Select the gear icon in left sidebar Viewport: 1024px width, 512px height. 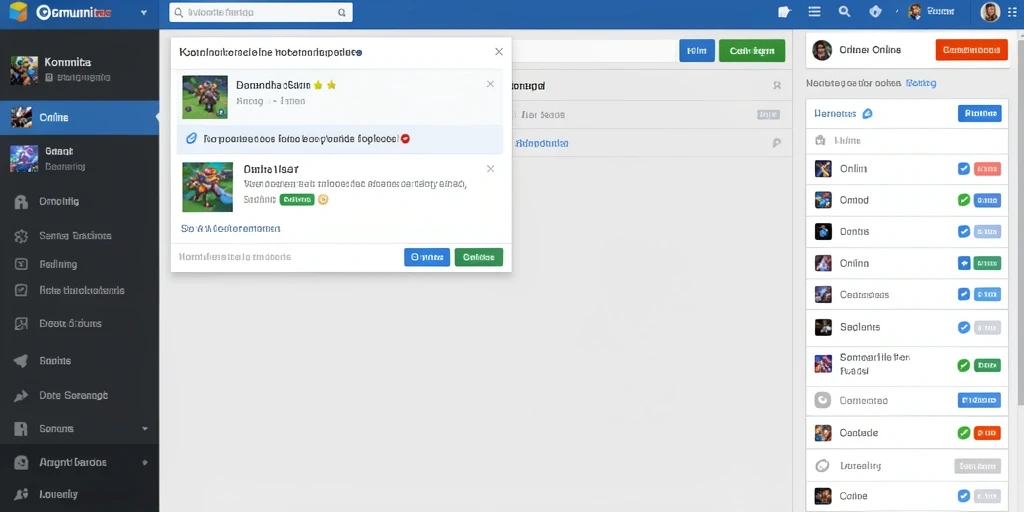[x=21, y=236]
